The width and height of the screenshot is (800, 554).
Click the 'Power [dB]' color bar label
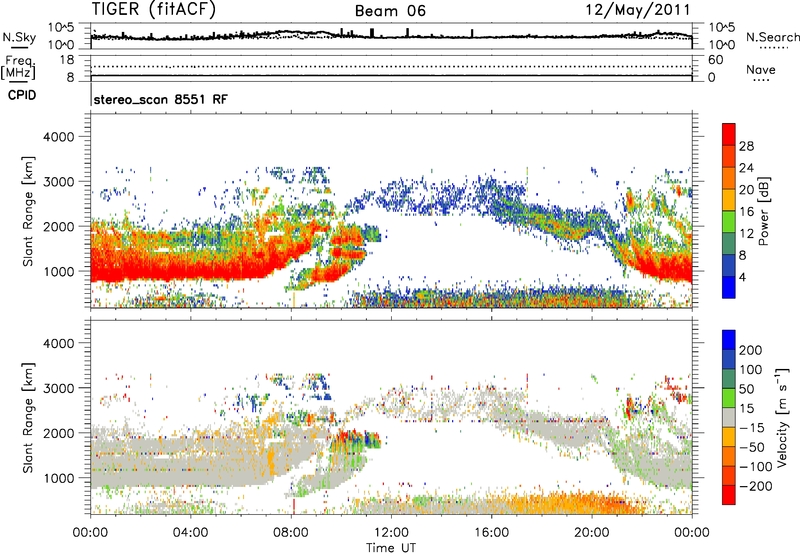(x=763, y=211)
